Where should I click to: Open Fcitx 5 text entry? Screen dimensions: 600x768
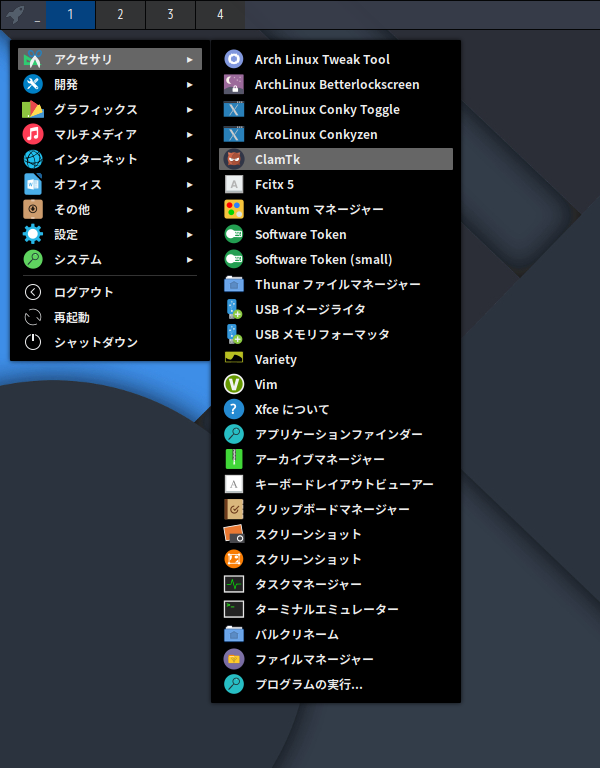(x=274, y=185)
